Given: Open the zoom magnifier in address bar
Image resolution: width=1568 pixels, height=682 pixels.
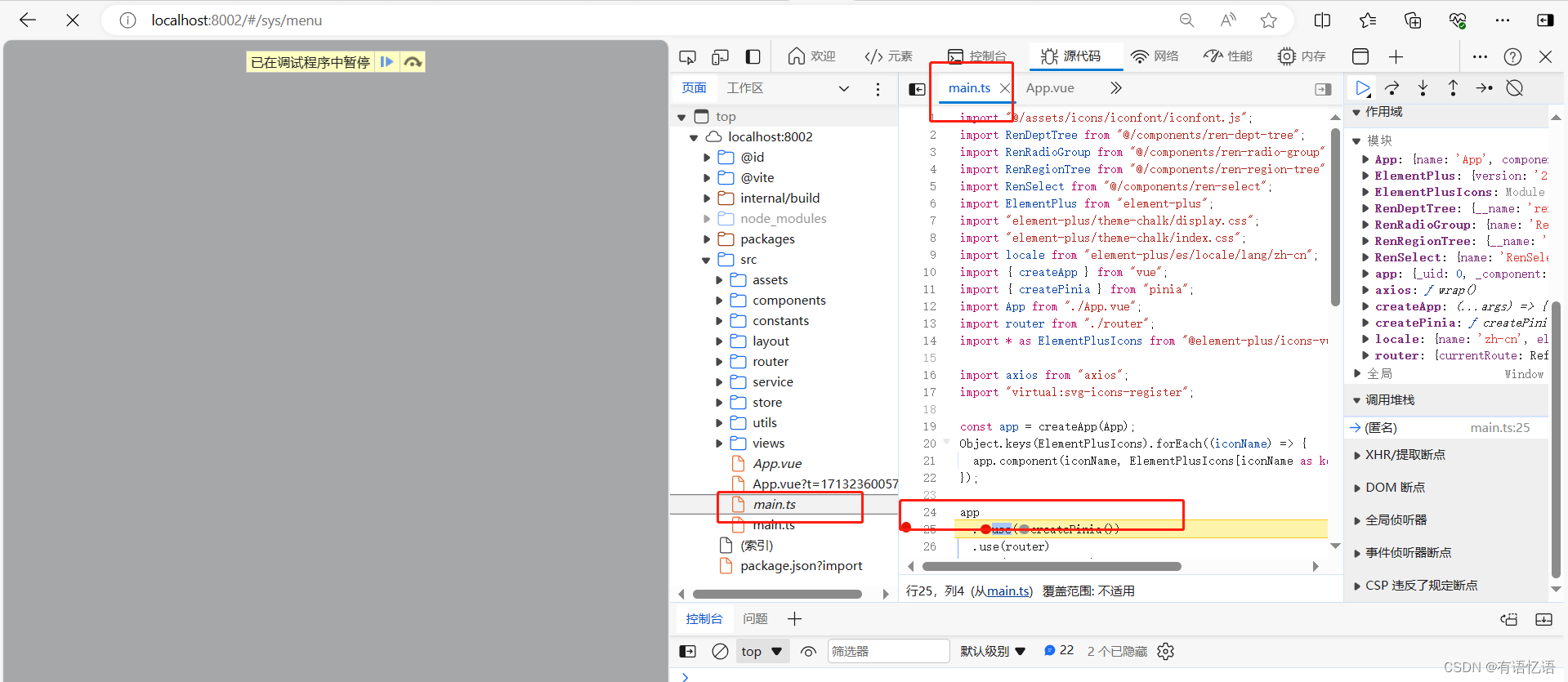Looking at the screenshot, I should [x=1186, y=20].
